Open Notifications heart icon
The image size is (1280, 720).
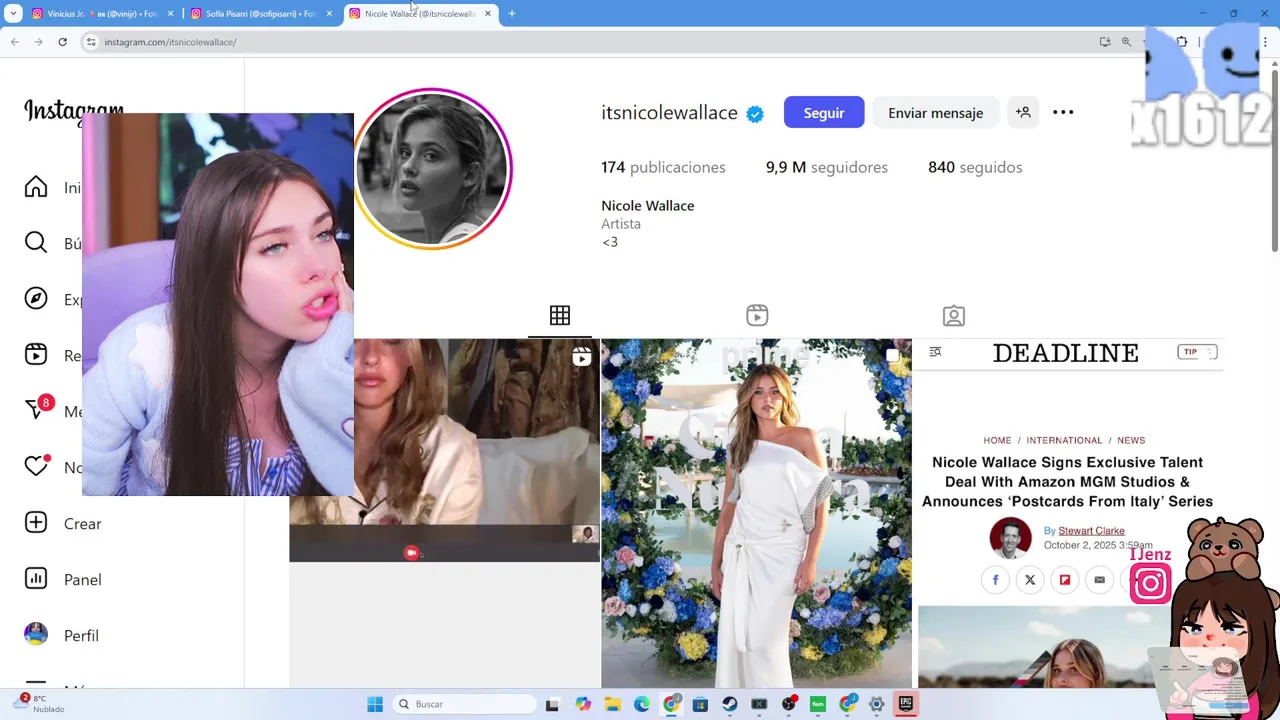click(36, 466)
